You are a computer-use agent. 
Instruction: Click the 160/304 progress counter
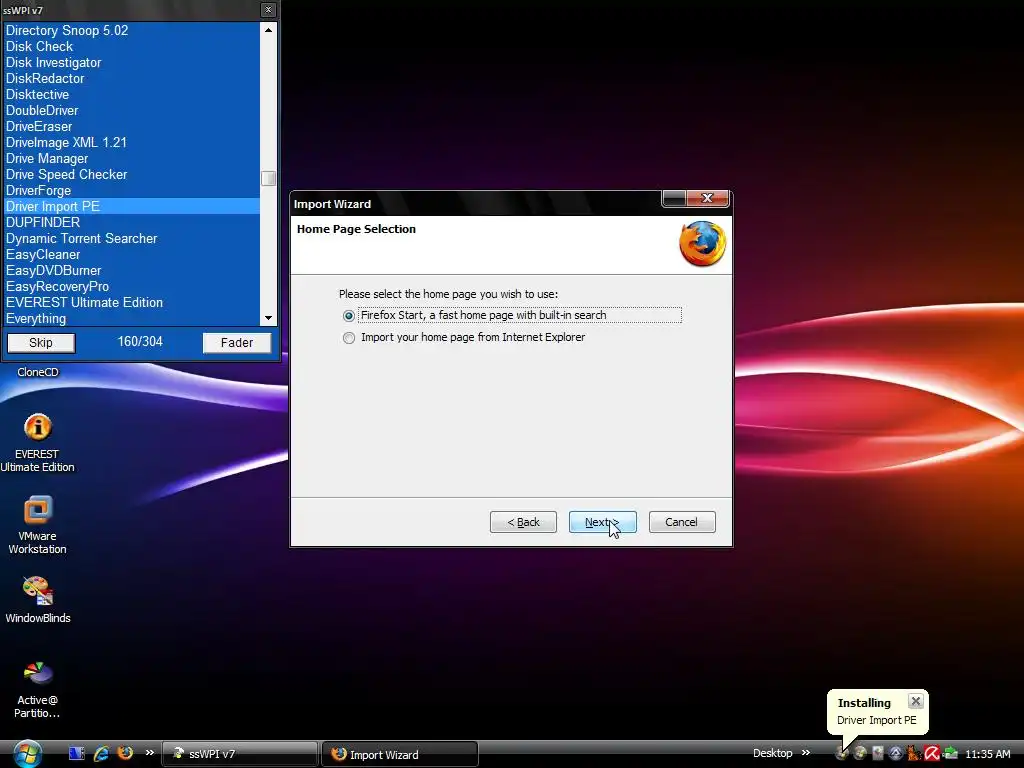tap(140, 342)
